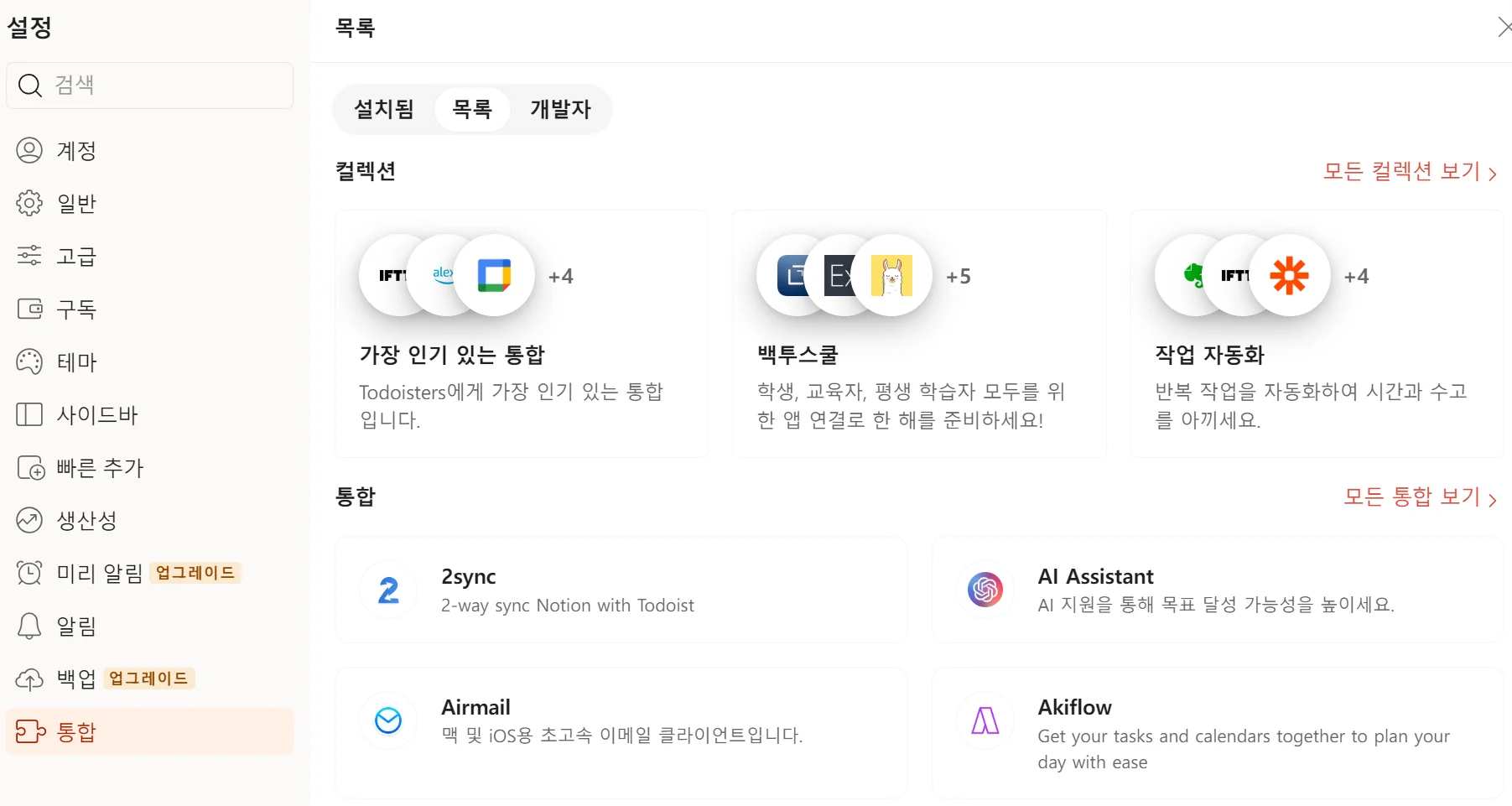Switch to the 개발자 tab
1512x806 pixels.
(560, 109)
